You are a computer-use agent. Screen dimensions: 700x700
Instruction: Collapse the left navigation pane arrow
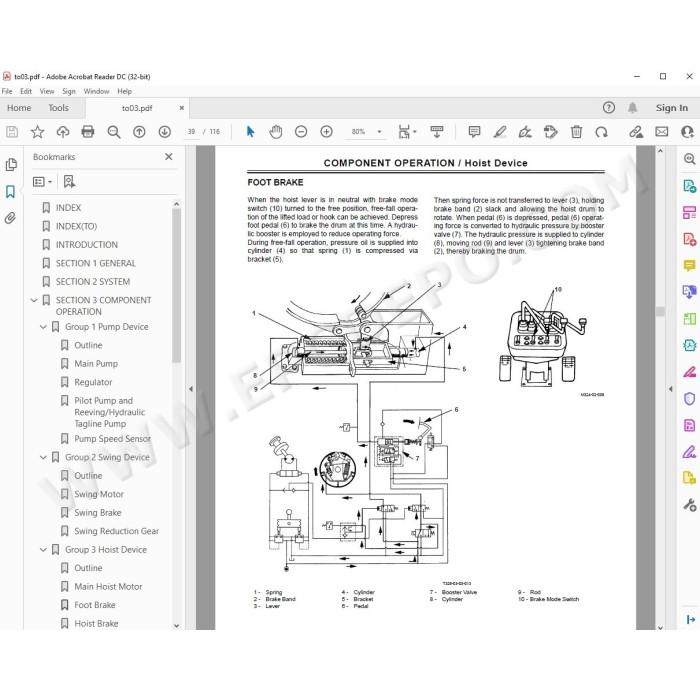coord(191,389)
